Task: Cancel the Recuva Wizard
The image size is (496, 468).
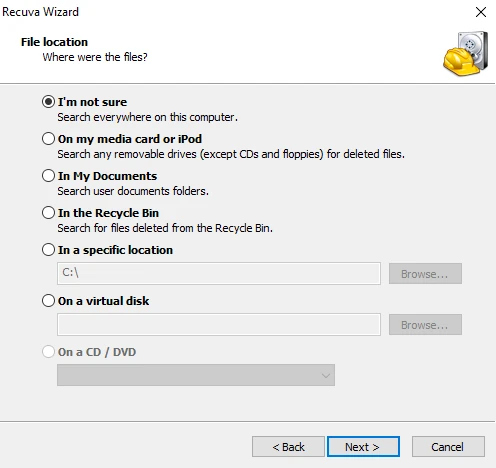Action: 448,447
